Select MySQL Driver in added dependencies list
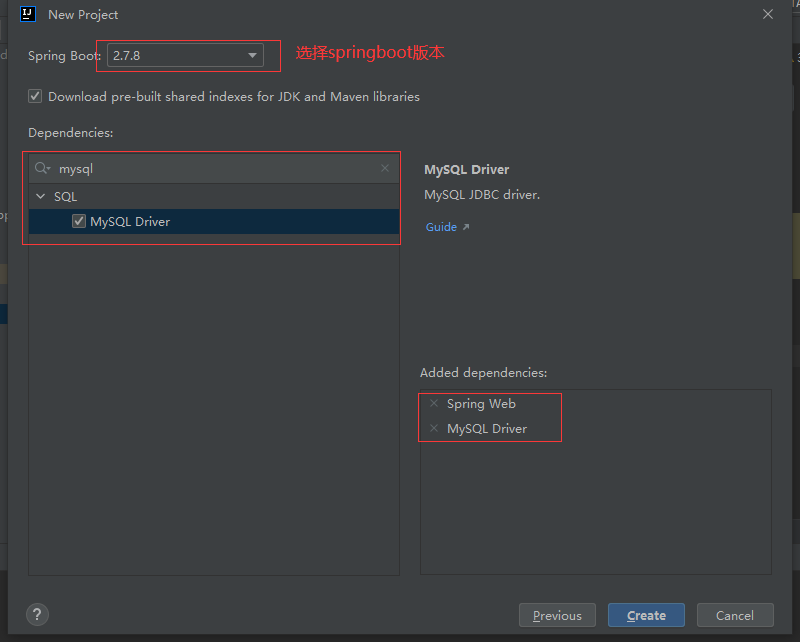 487,428
